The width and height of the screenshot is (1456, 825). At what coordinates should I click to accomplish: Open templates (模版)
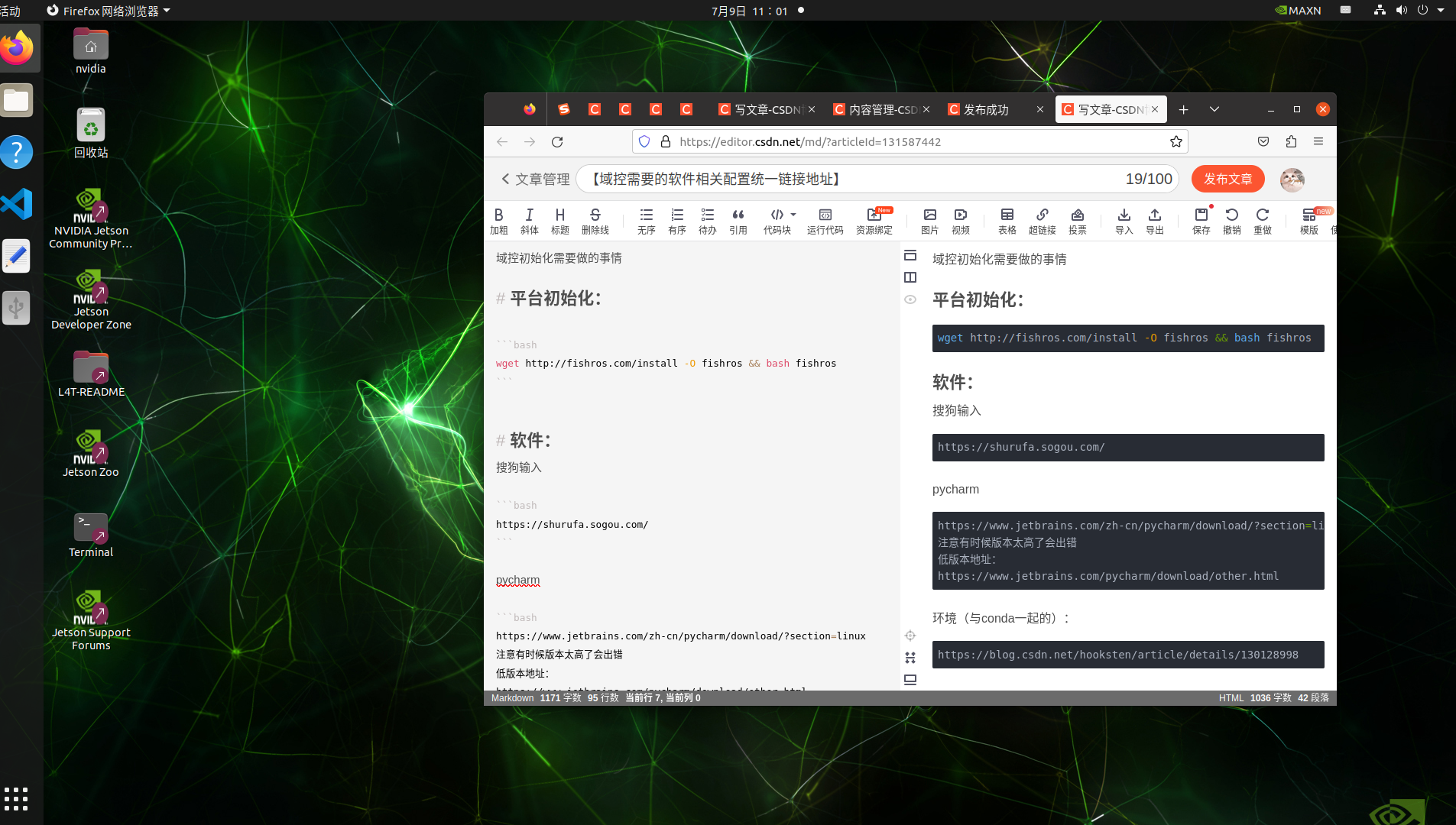click(1309, 221)
